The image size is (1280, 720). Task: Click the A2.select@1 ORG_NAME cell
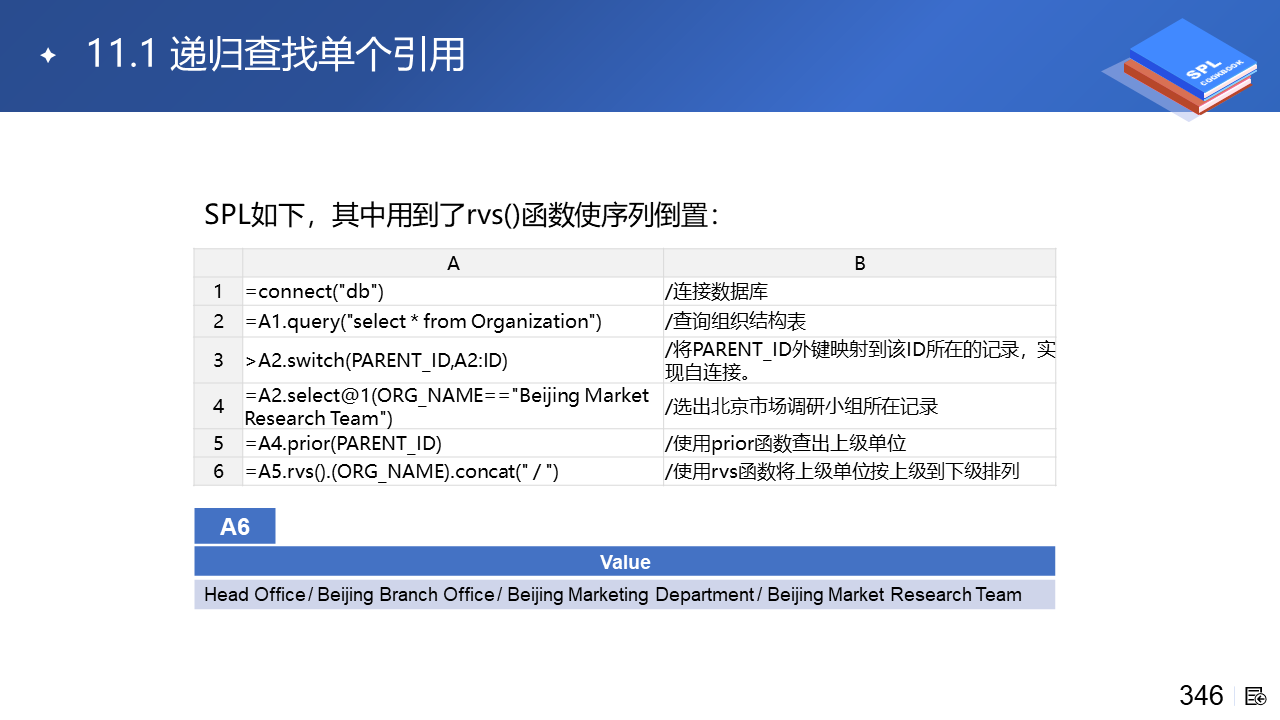[x=453, y=406]
